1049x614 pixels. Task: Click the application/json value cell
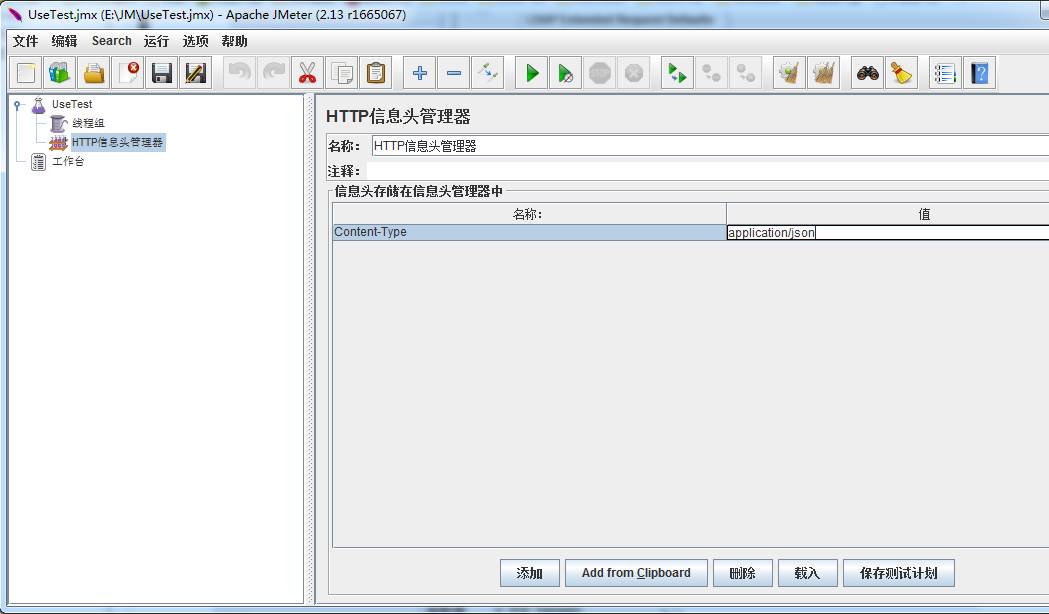pos(888,233)
